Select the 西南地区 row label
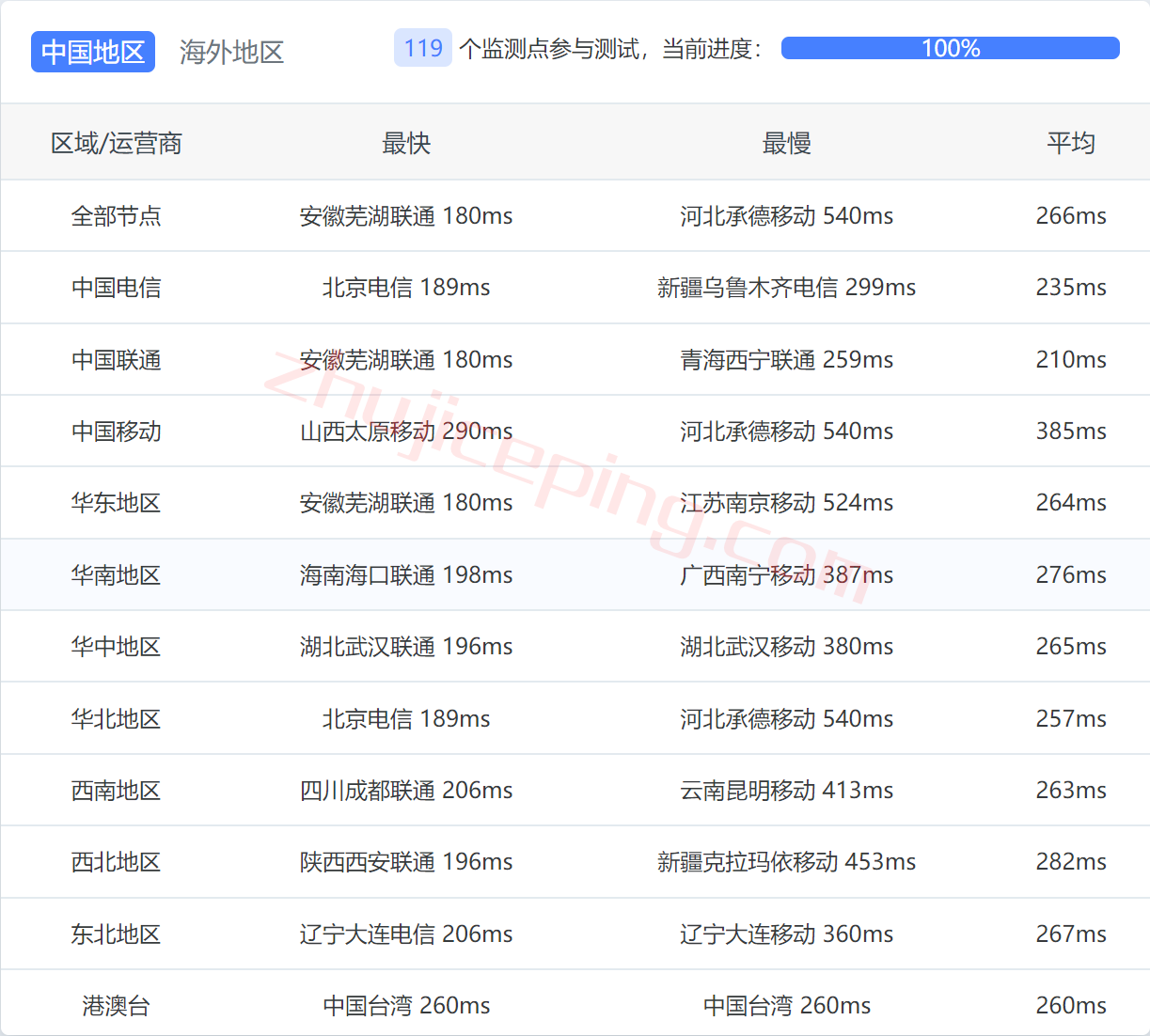Screen dimensions: 1150x1036 pos(117,790)
